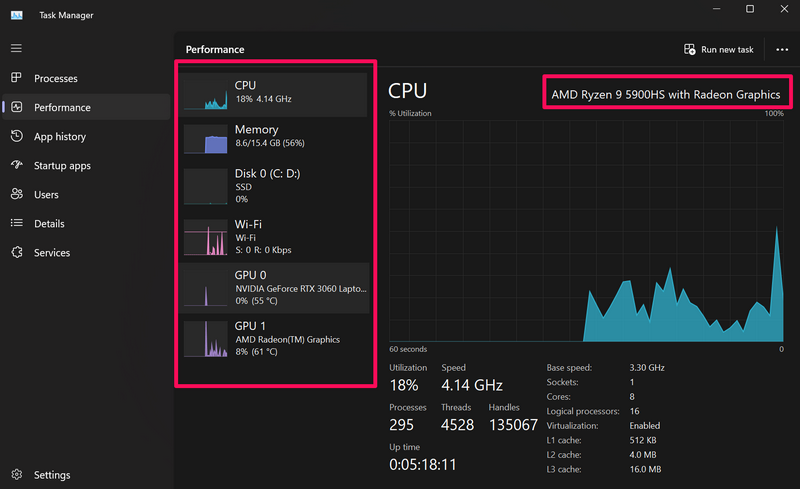Select the Memory usage entry
Image resolution: width=800 pixels, height=489 pixels.
[275, 137]
